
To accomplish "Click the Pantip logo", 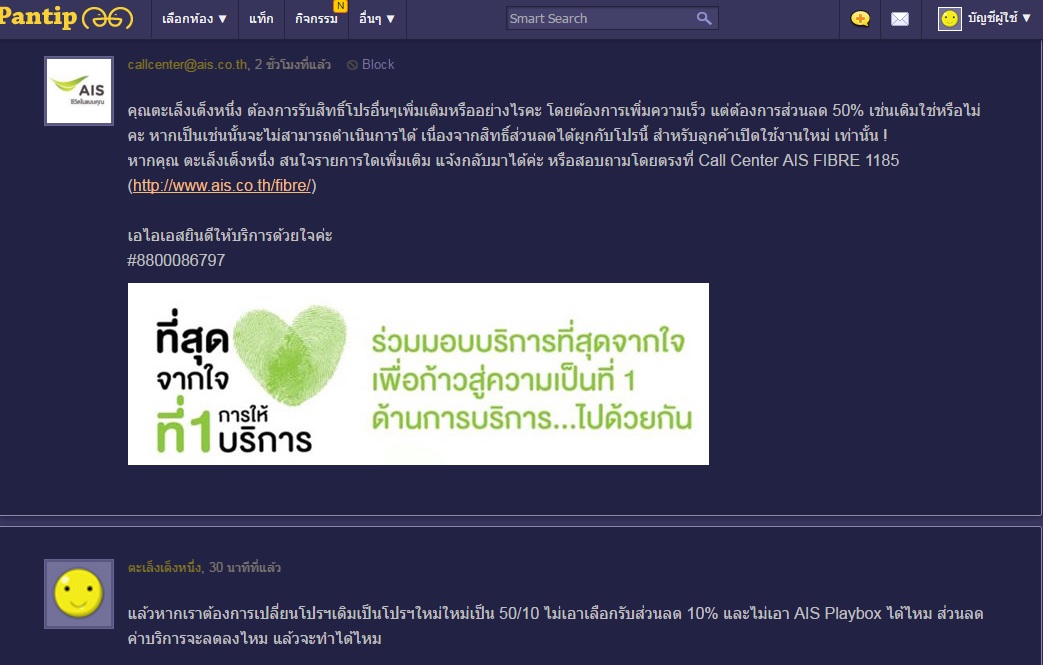I will click(65, 17).
